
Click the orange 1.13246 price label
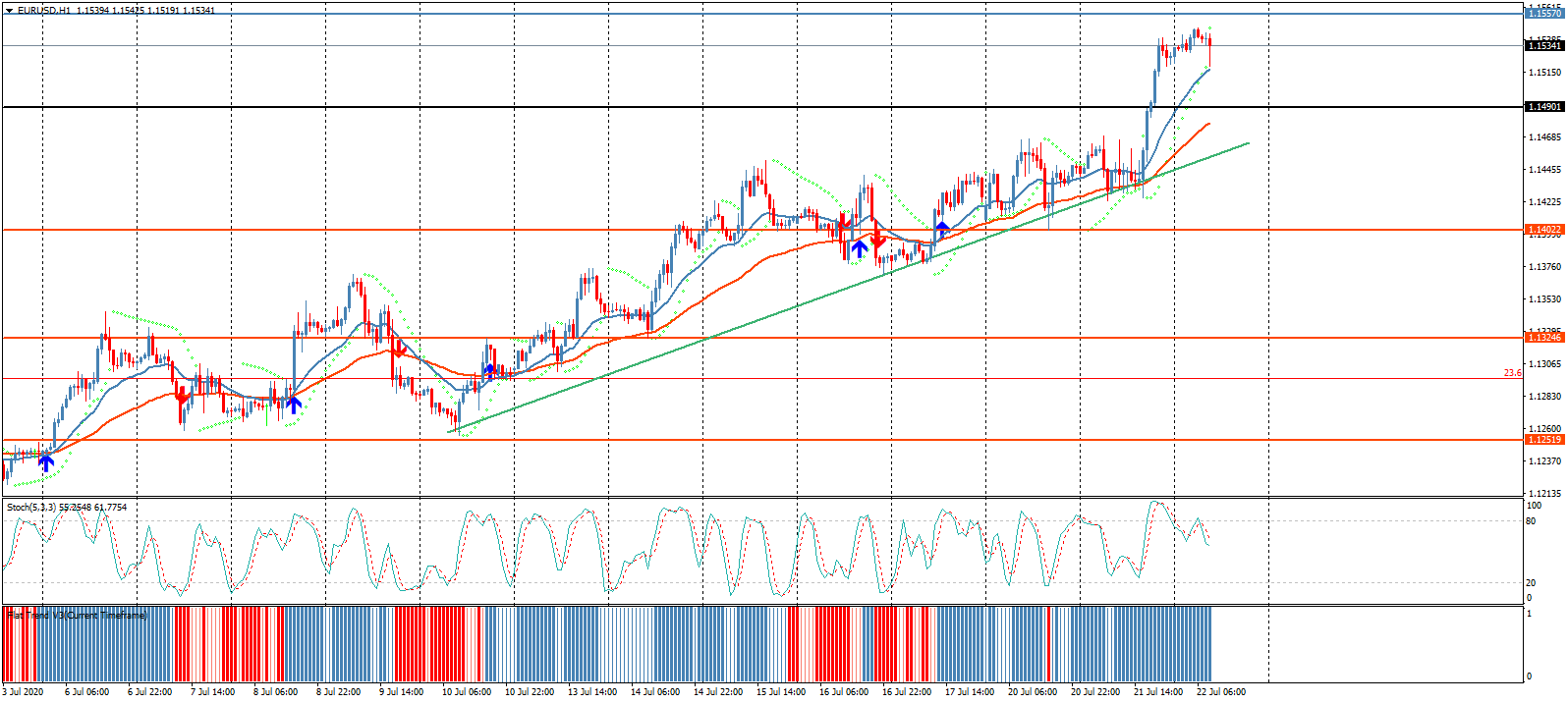[x=1543, y=338]
